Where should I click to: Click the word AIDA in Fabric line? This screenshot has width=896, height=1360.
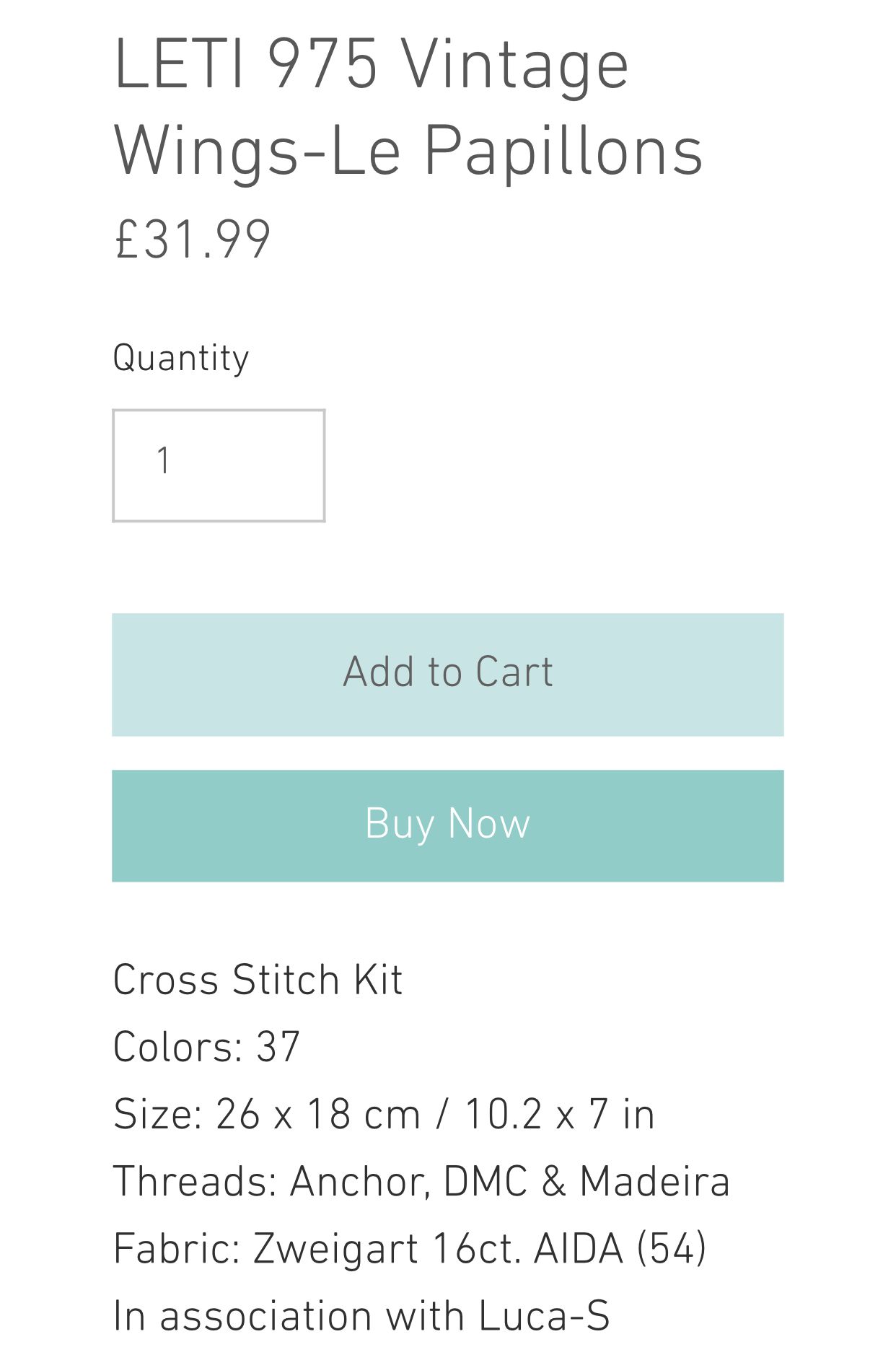pos(578,1249)
